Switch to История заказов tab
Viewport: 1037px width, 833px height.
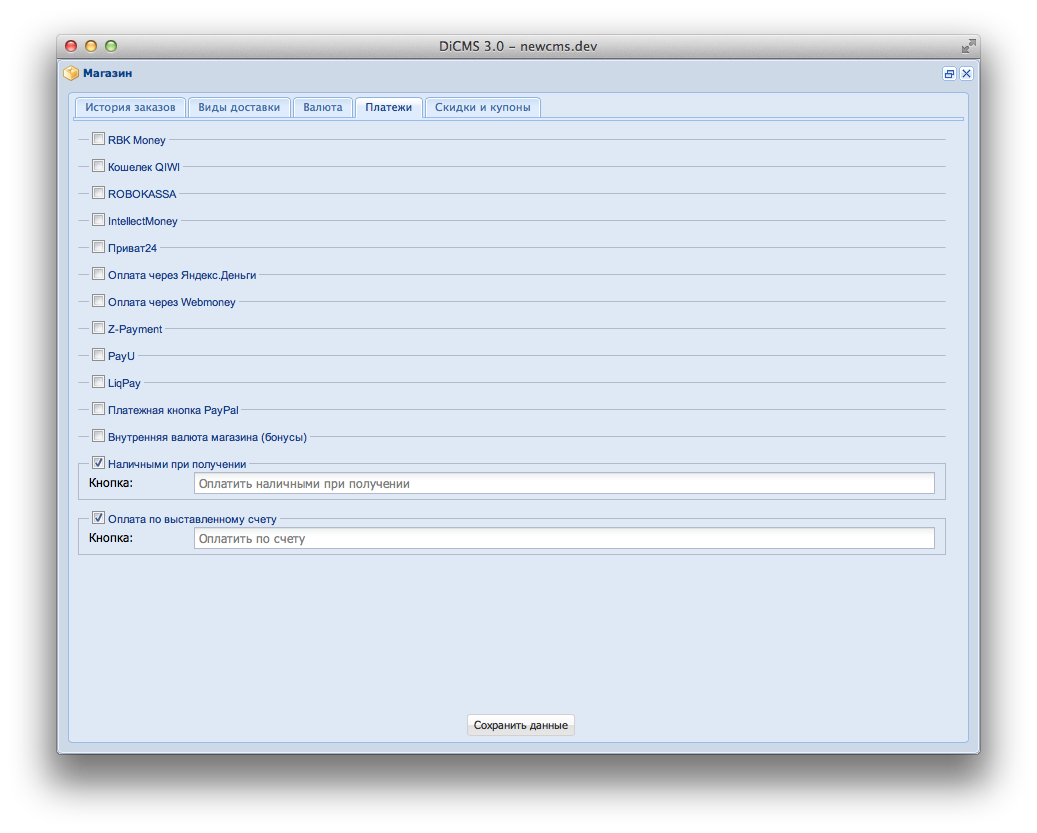pyautogui.click(x=130, y=107)
